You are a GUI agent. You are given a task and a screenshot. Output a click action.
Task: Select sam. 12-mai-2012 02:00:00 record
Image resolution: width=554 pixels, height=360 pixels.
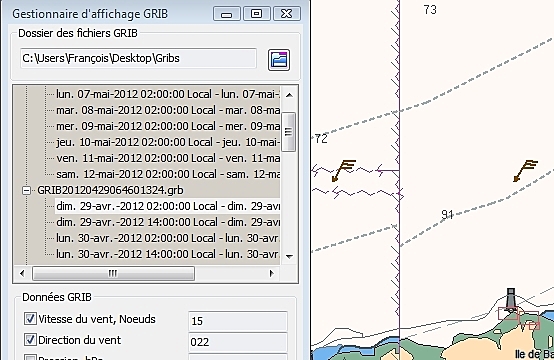[x=168, y=174]
